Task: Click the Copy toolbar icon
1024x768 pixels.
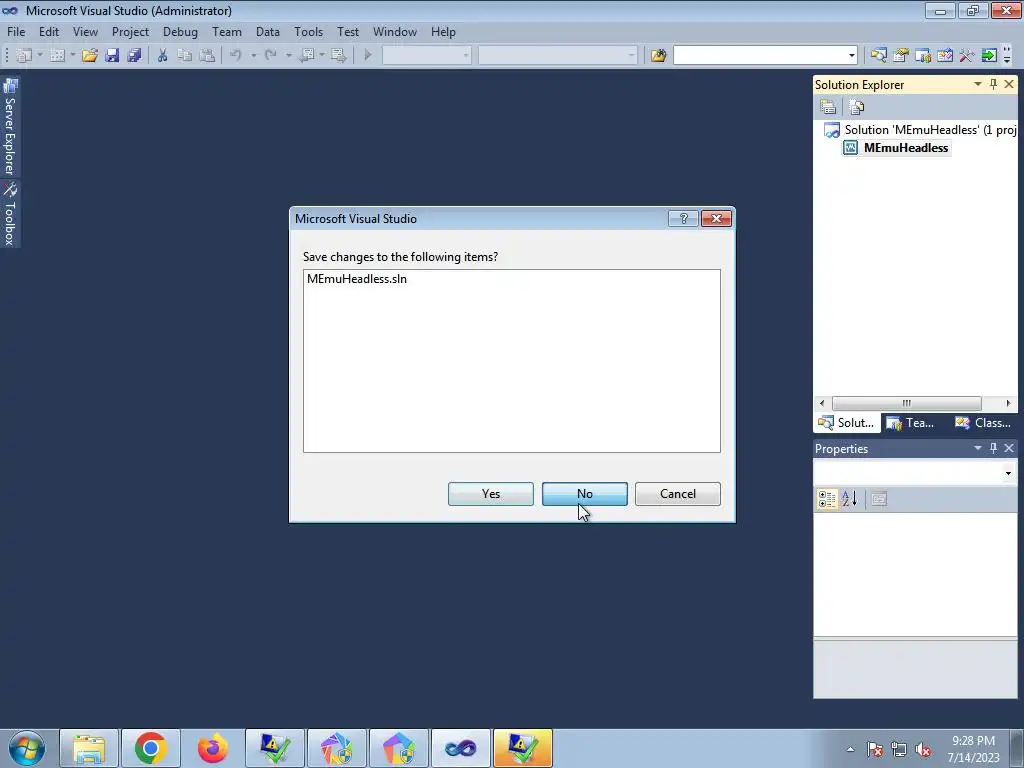Action: point(185,56)
